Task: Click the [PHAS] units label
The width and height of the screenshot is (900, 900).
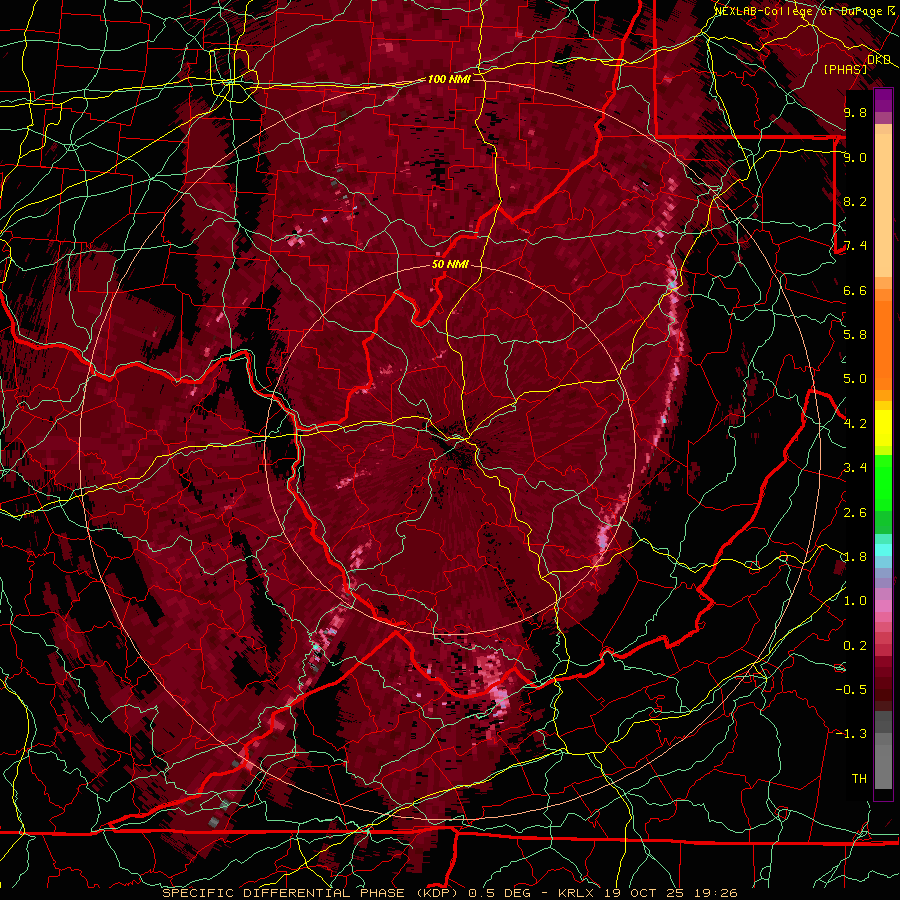Action: click(845, 69)
